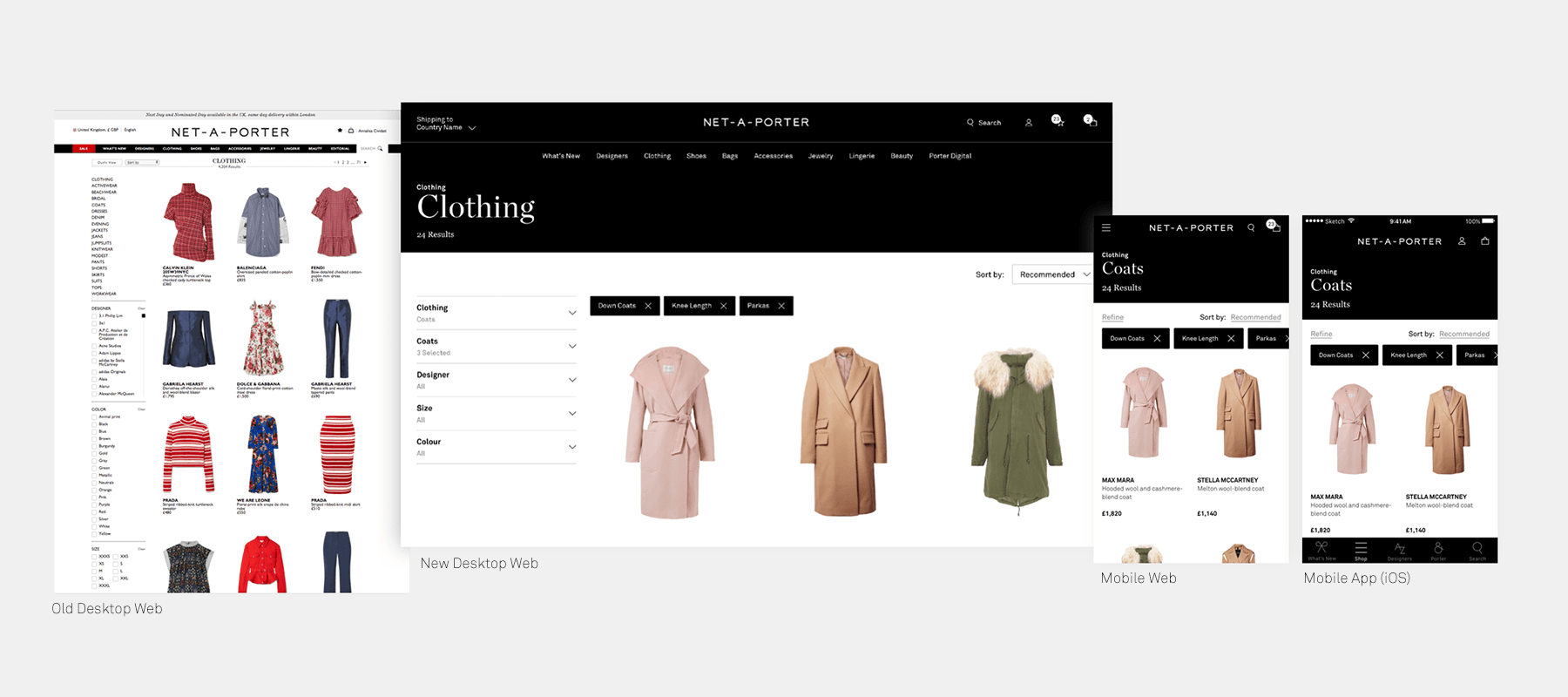Image resolution: width=1568 pixels, height=697 pixels.
Task: Tap Refine link in Mobile App
Action: pyautogui.click(x=1321, y=334)
